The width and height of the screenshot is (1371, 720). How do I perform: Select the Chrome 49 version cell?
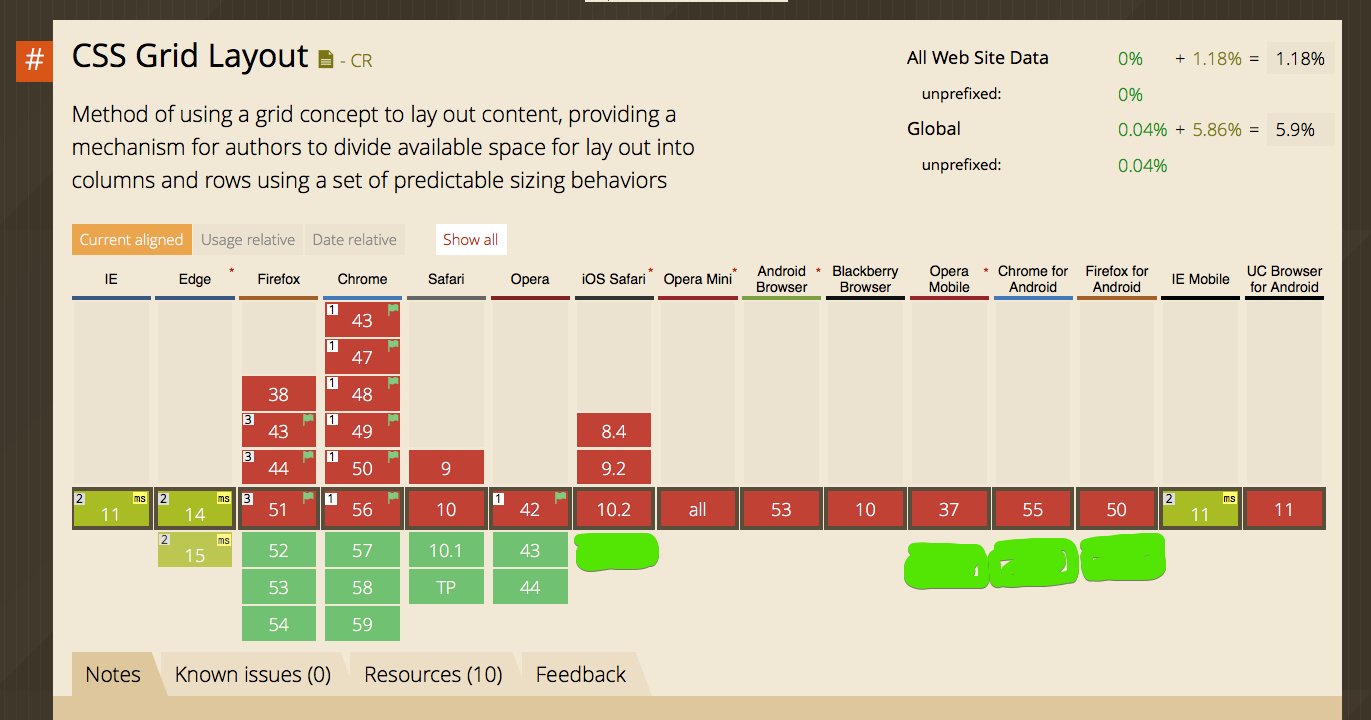point(362,431)
